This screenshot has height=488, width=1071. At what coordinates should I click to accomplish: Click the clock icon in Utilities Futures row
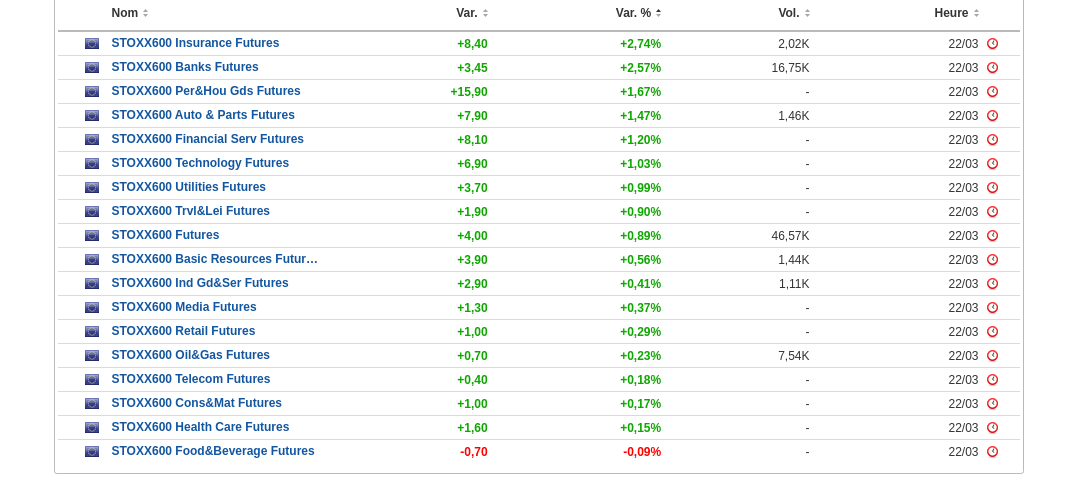click(992, 188)
